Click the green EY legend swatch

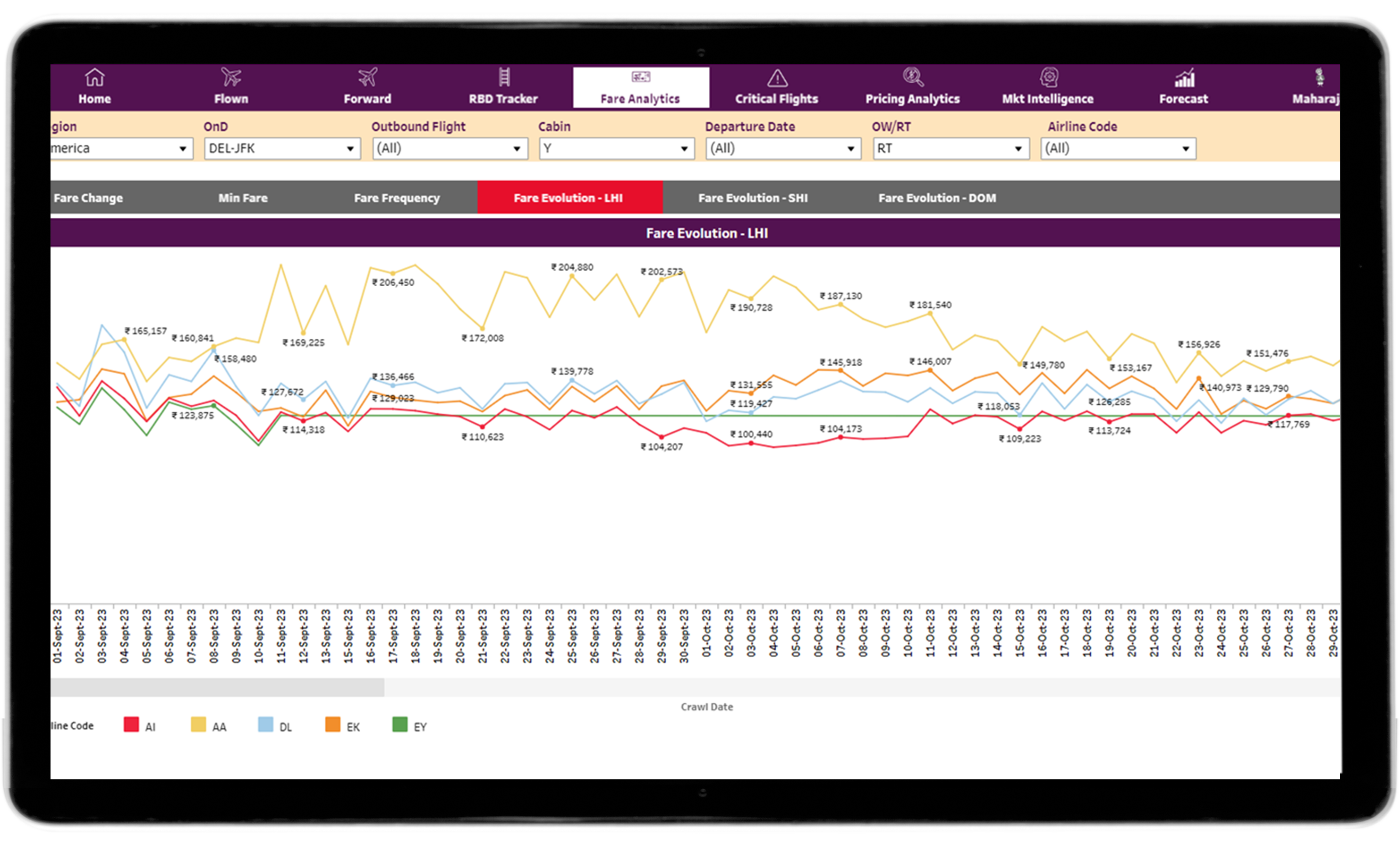pyautogui.click(x=400, y=725)
